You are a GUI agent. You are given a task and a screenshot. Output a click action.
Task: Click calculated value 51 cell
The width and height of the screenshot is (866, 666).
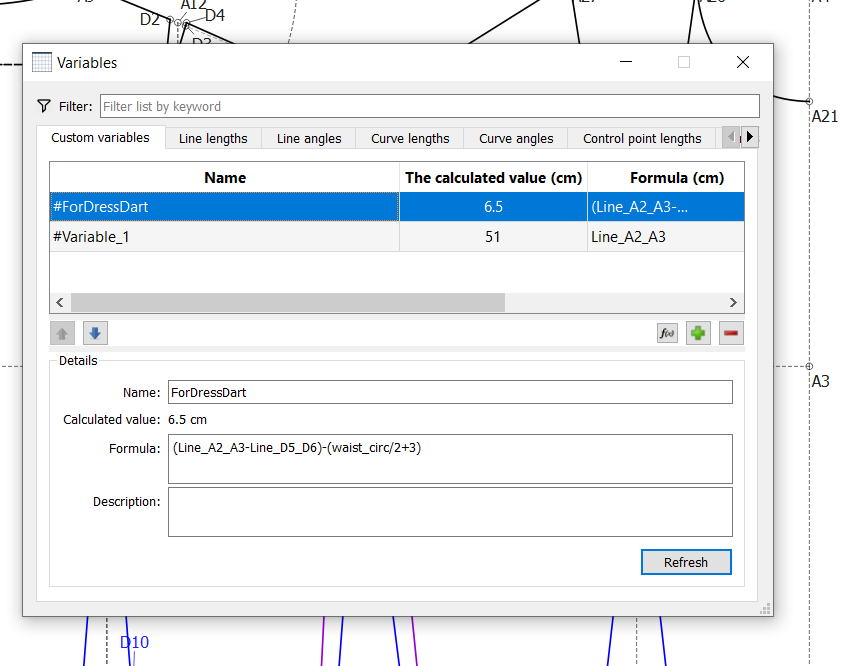click(493, 237)
